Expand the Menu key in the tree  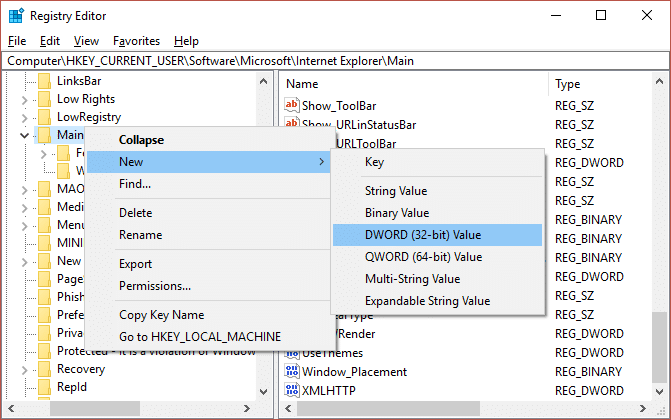pos(24,226)
